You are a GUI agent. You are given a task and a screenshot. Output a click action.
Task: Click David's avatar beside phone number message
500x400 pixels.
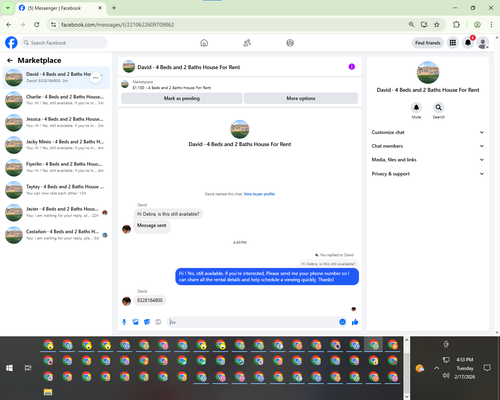pos(126,301)
